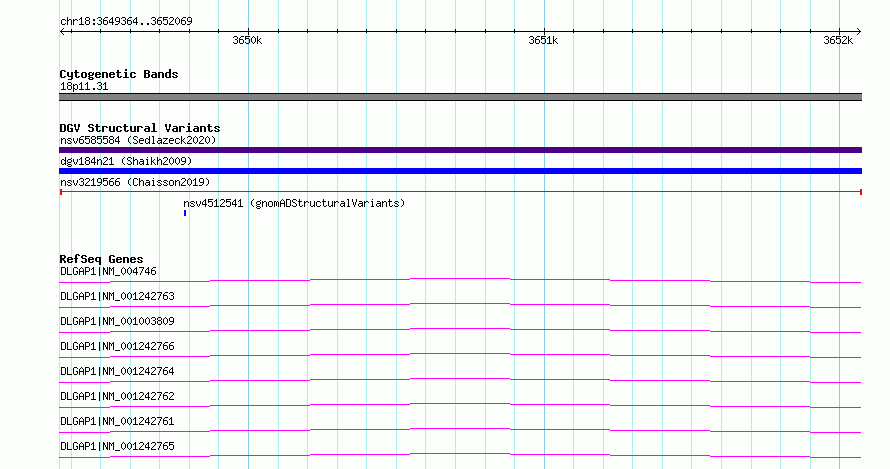Select the dark purple nsv6585584 variant bar
Image resolution: width=890 pixels, height=469 pixels.
(460, 150)
